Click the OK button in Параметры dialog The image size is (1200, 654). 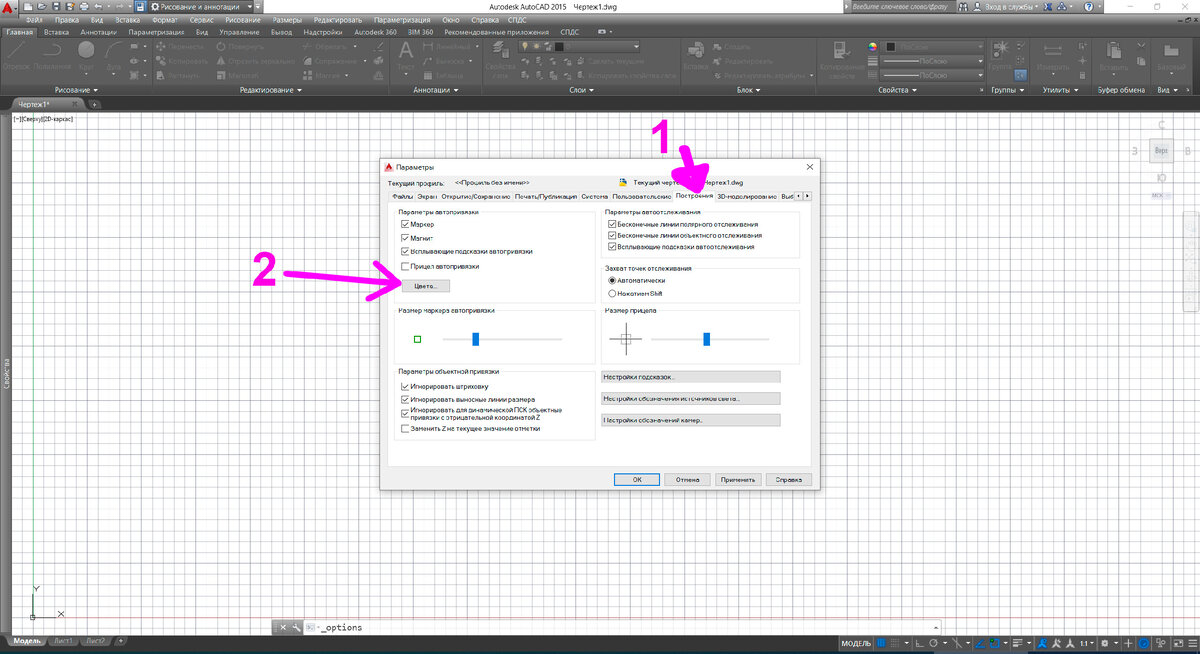(637, 479)
